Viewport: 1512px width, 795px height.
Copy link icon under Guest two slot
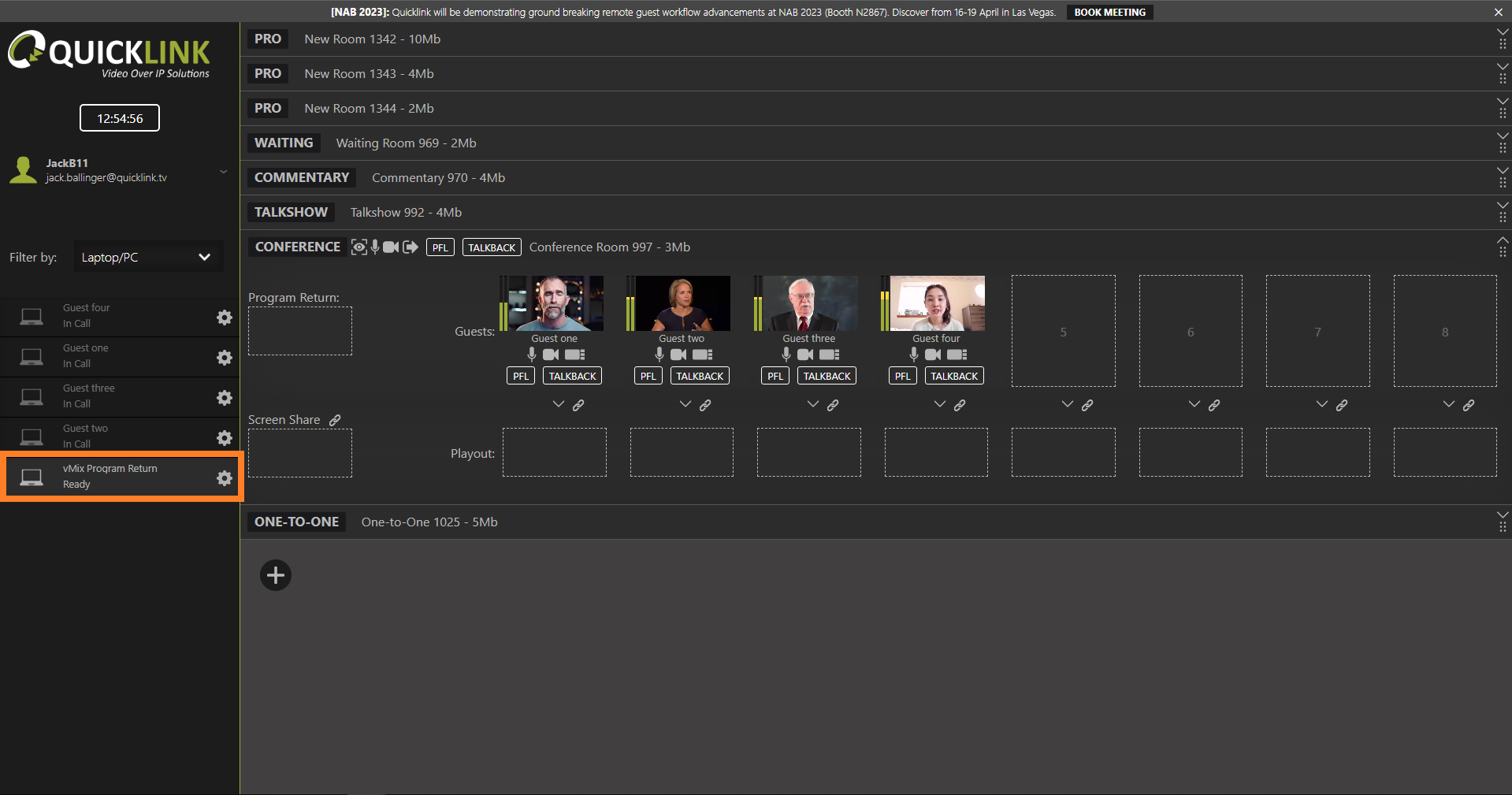click(705, 405)
